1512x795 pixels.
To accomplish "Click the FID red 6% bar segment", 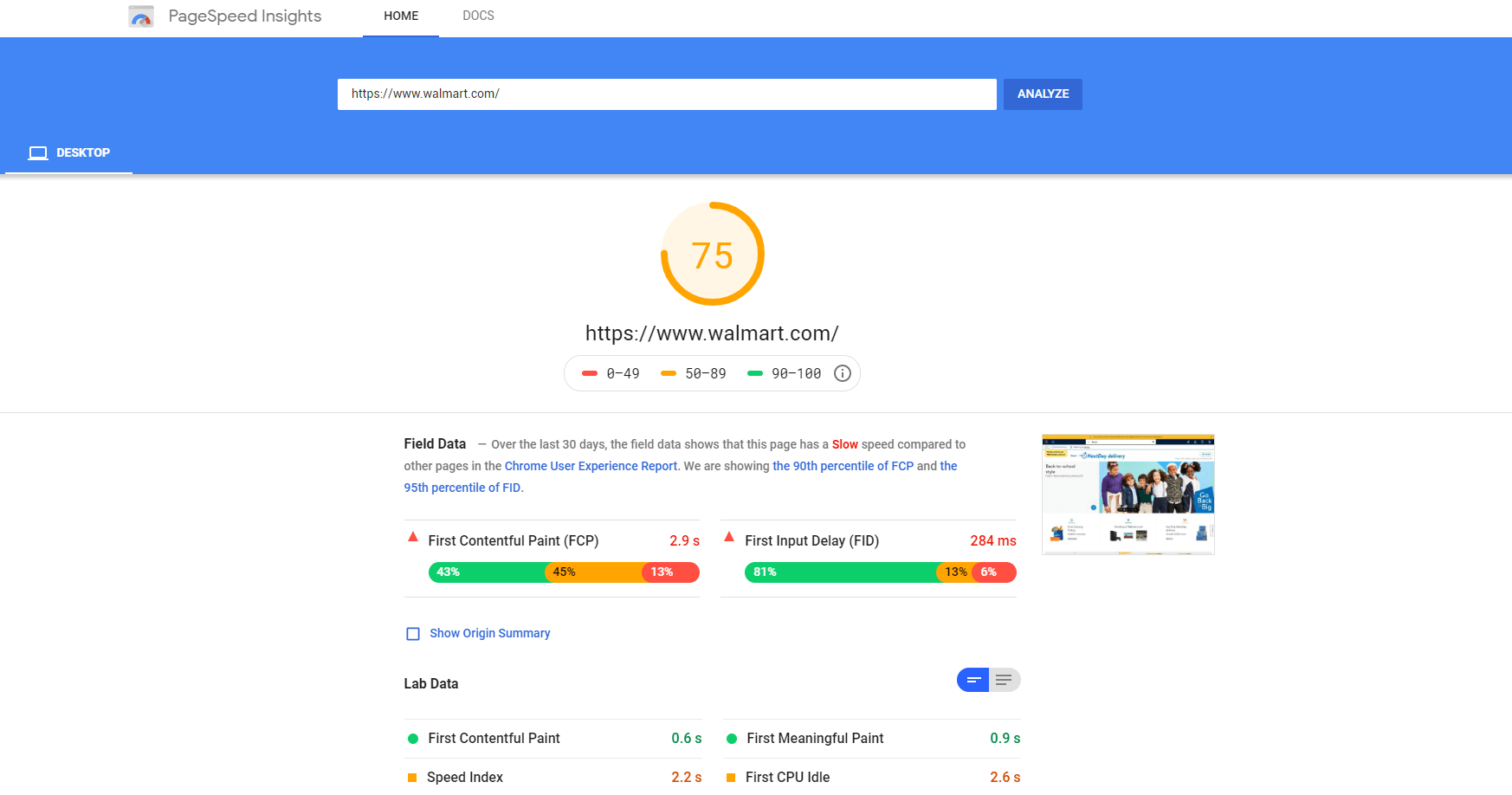I will tap(994, 572).
